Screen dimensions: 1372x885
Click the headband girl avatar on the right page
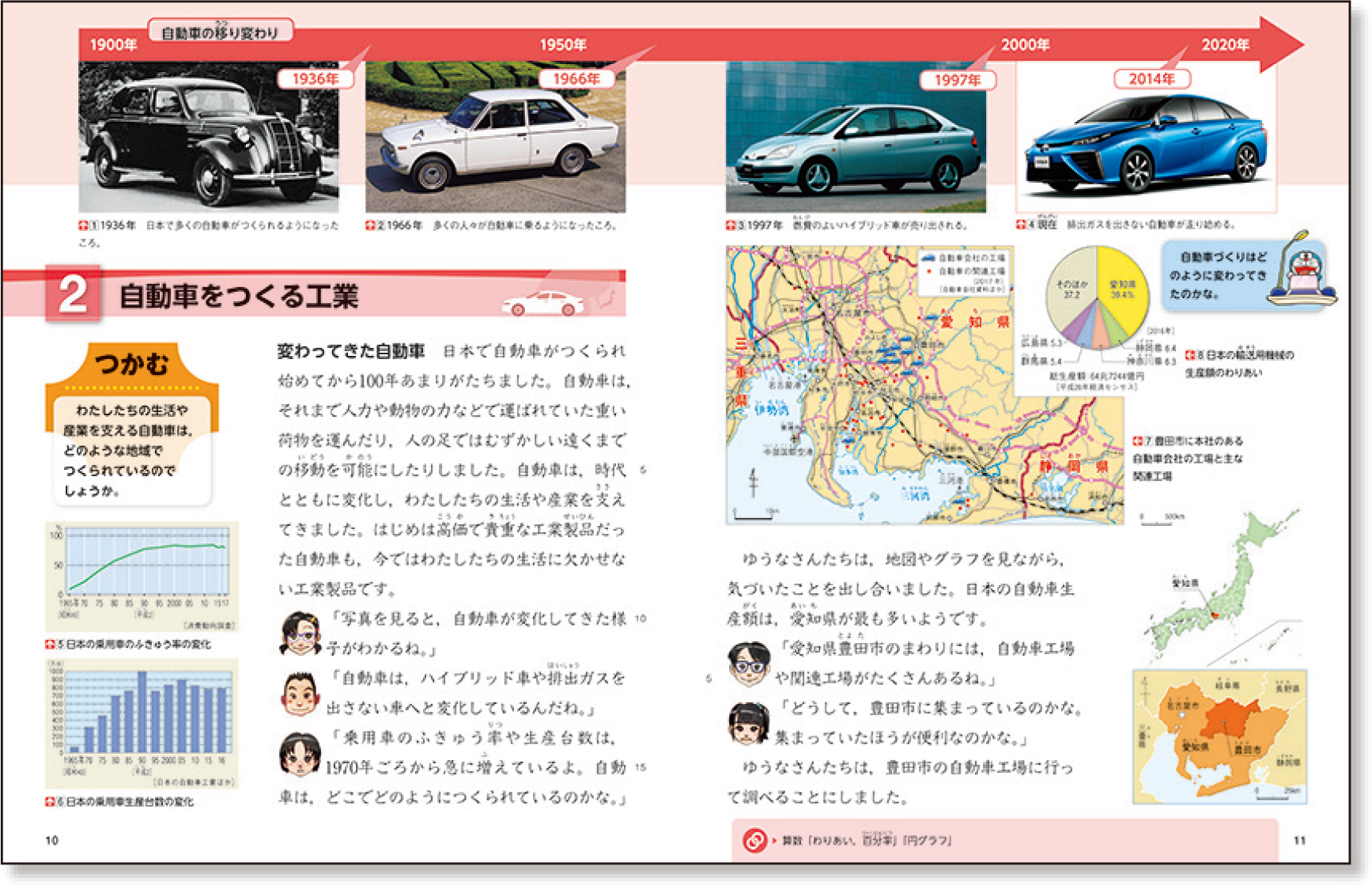[x=748, y=723]
